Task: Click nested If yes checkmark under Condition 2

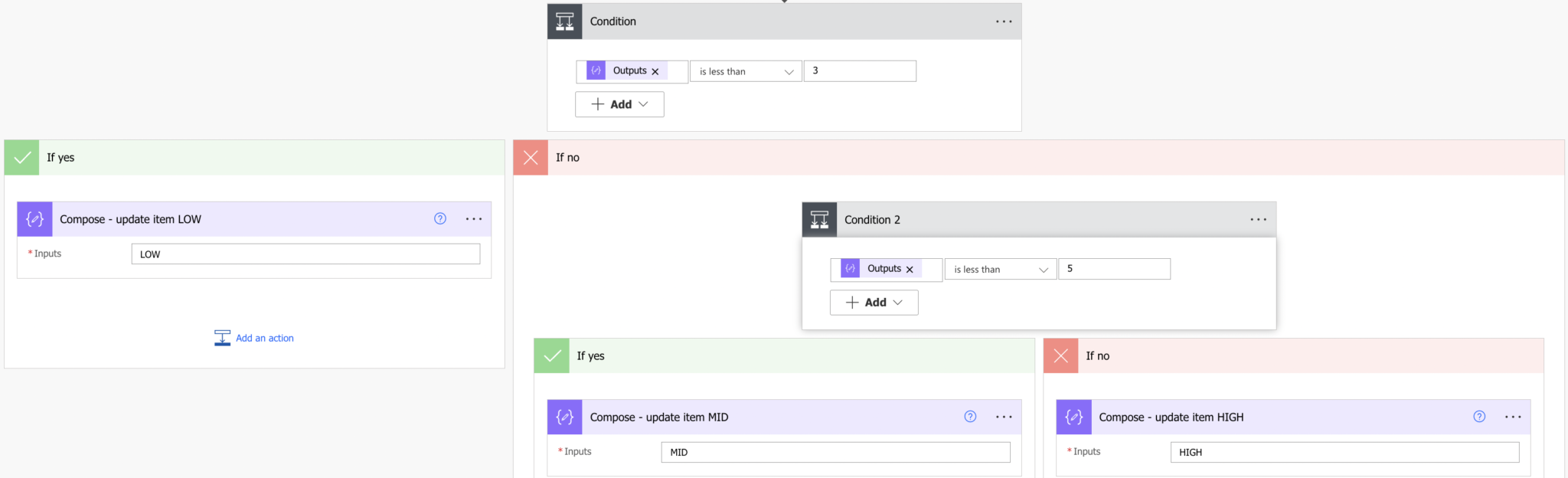Action: (552, 355)
